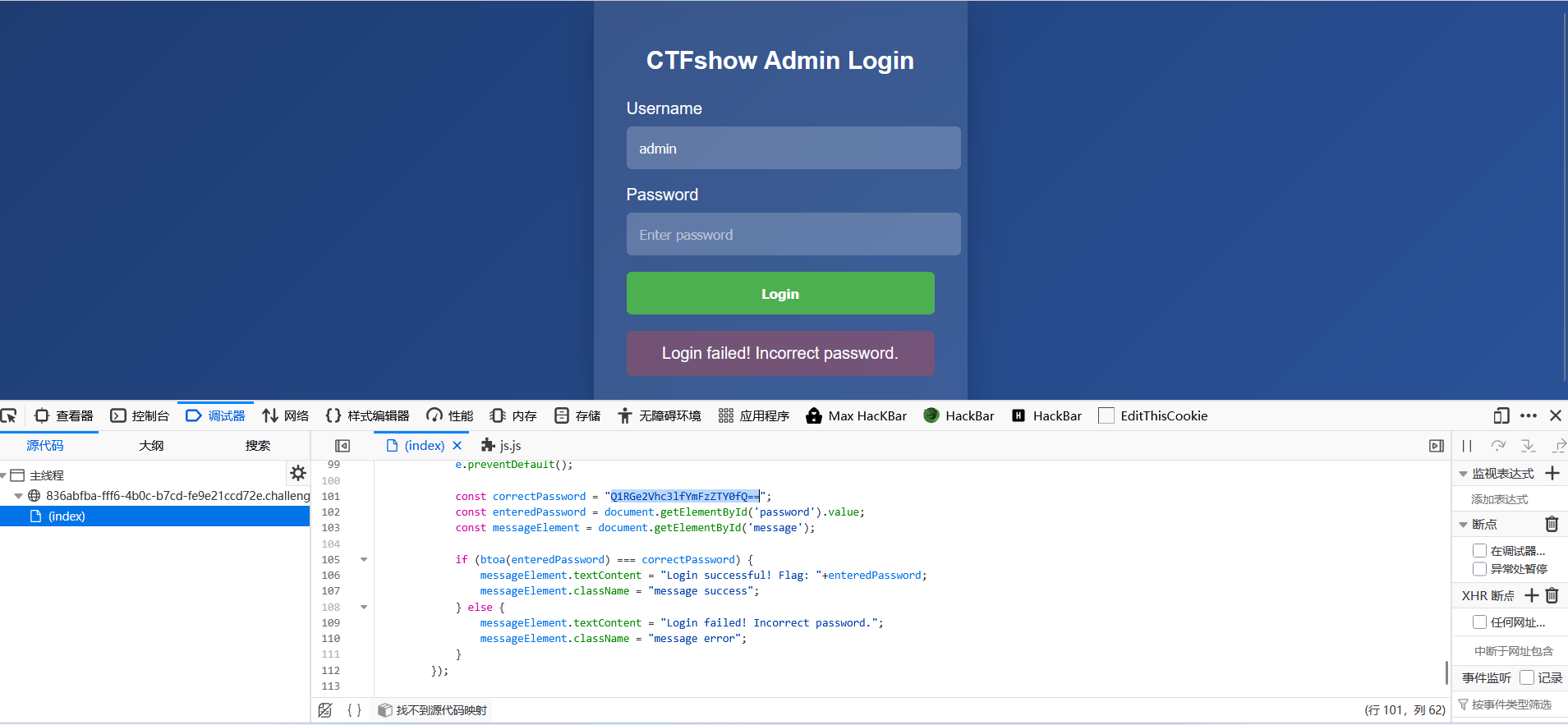Select the Sources (源代码) sub-tab
Viewport: 1568px width, 725px height.
pos(45,445)
